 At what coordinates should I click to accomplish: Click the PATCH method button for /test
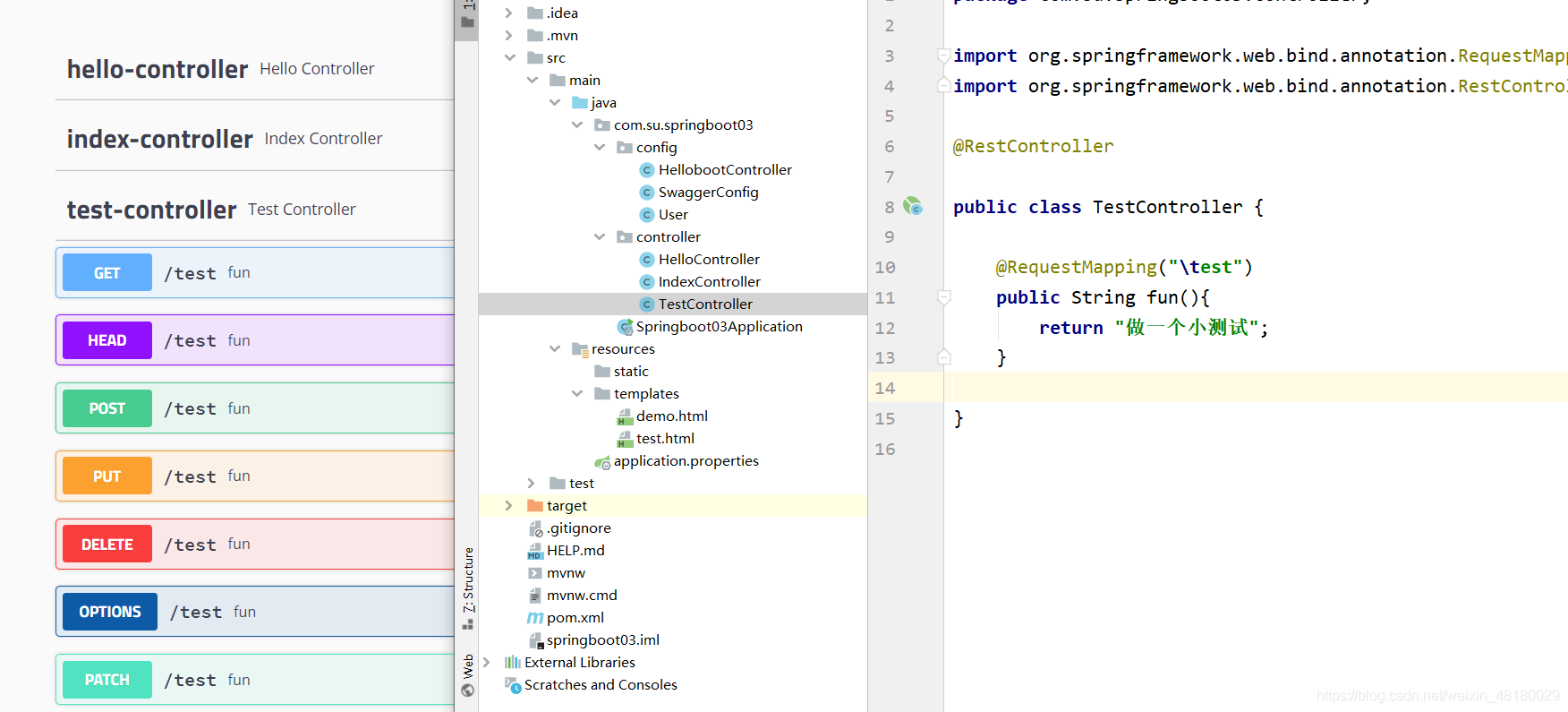tap(107, 680)
